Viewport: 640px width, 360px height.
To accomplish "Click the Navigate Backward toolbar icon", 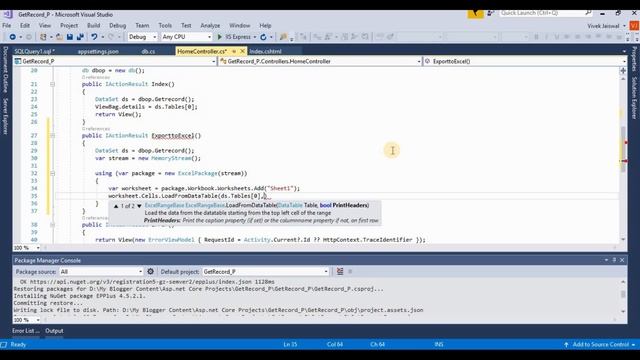I will (x=12, y=37).
